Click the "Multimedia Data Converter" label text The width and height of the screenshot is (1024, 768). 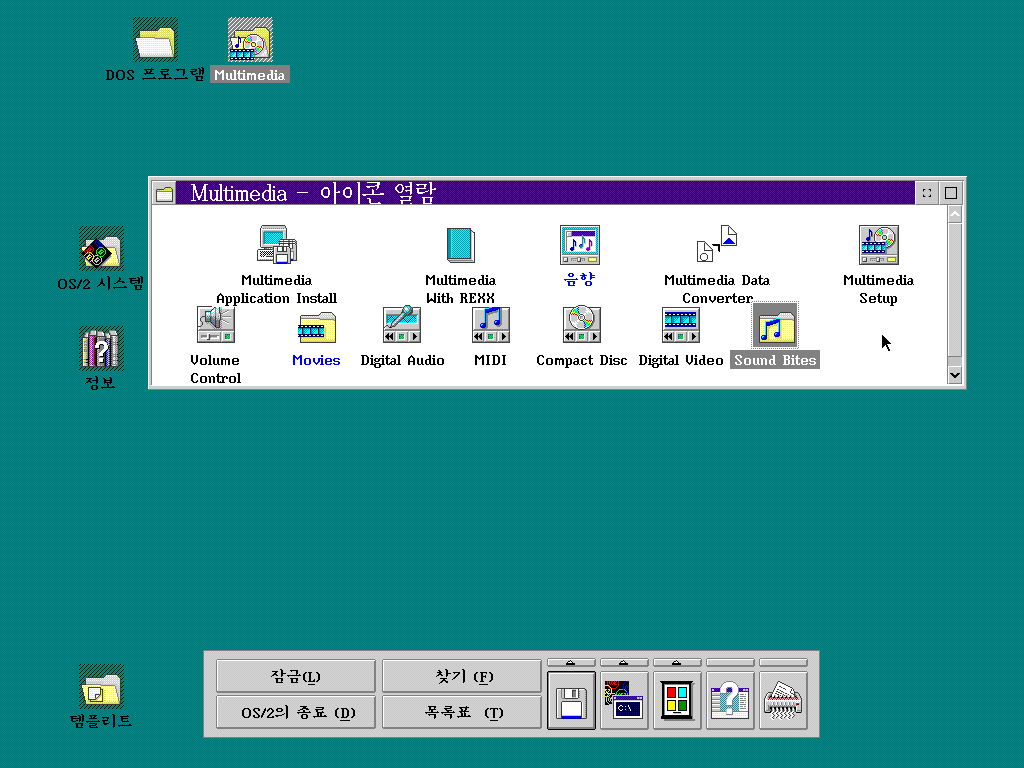717,289
